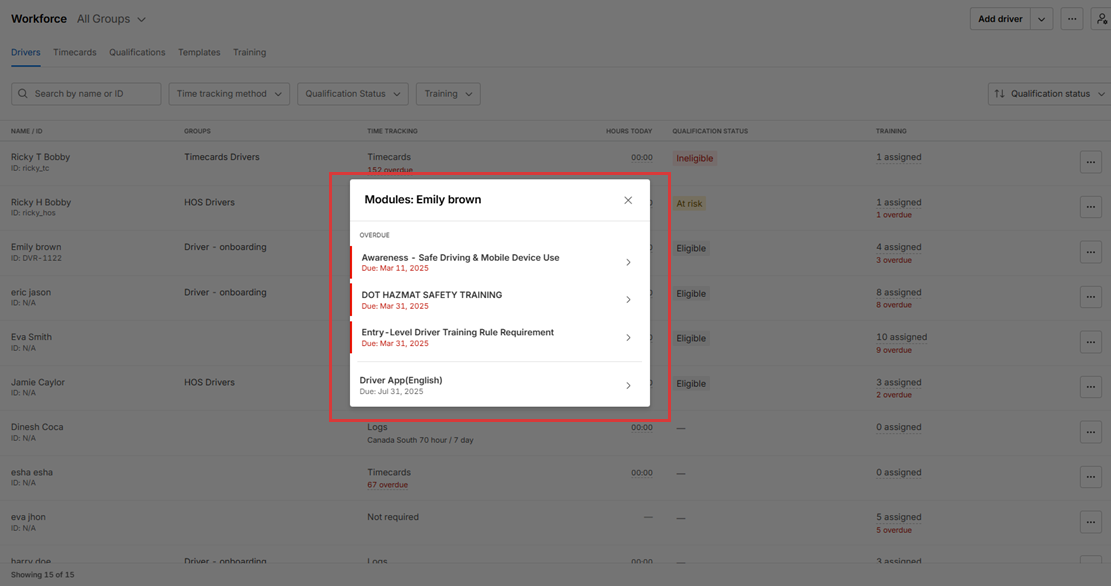Switch to the Qualifications tab
This screenshot has height=586, width=1111.
(137, 52)
